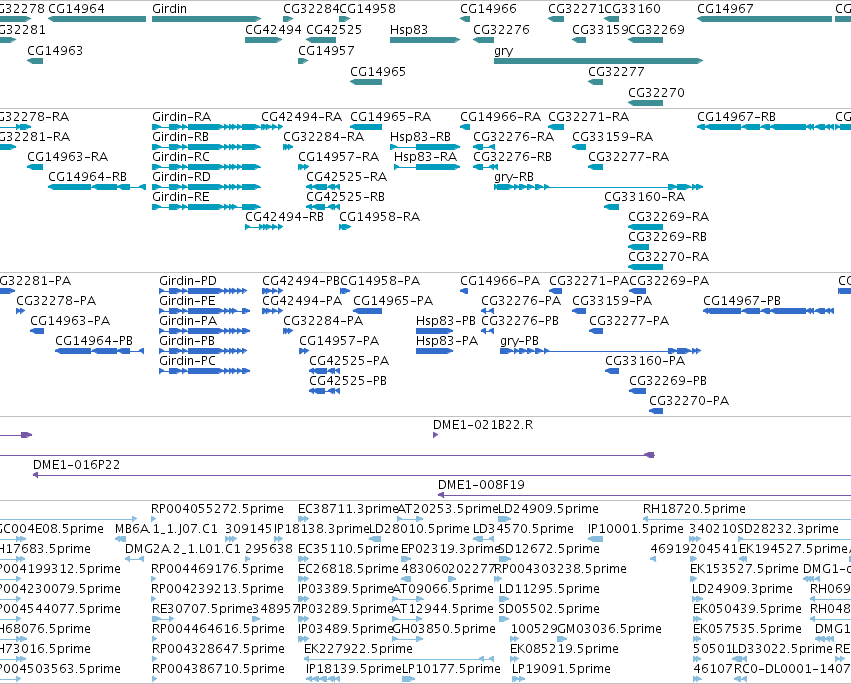Open the LP19091.5prime EST
851x684 pixels.
click(518, 679)
